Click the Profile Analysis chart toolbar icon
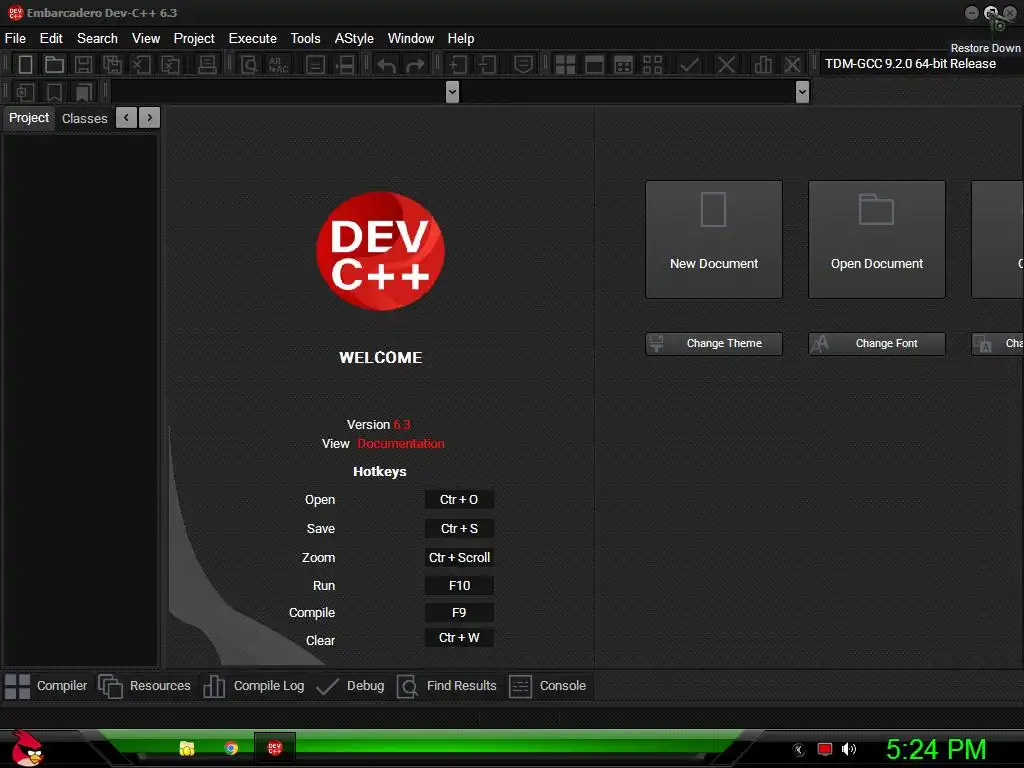1024x768 pixels. pos(763,65)
